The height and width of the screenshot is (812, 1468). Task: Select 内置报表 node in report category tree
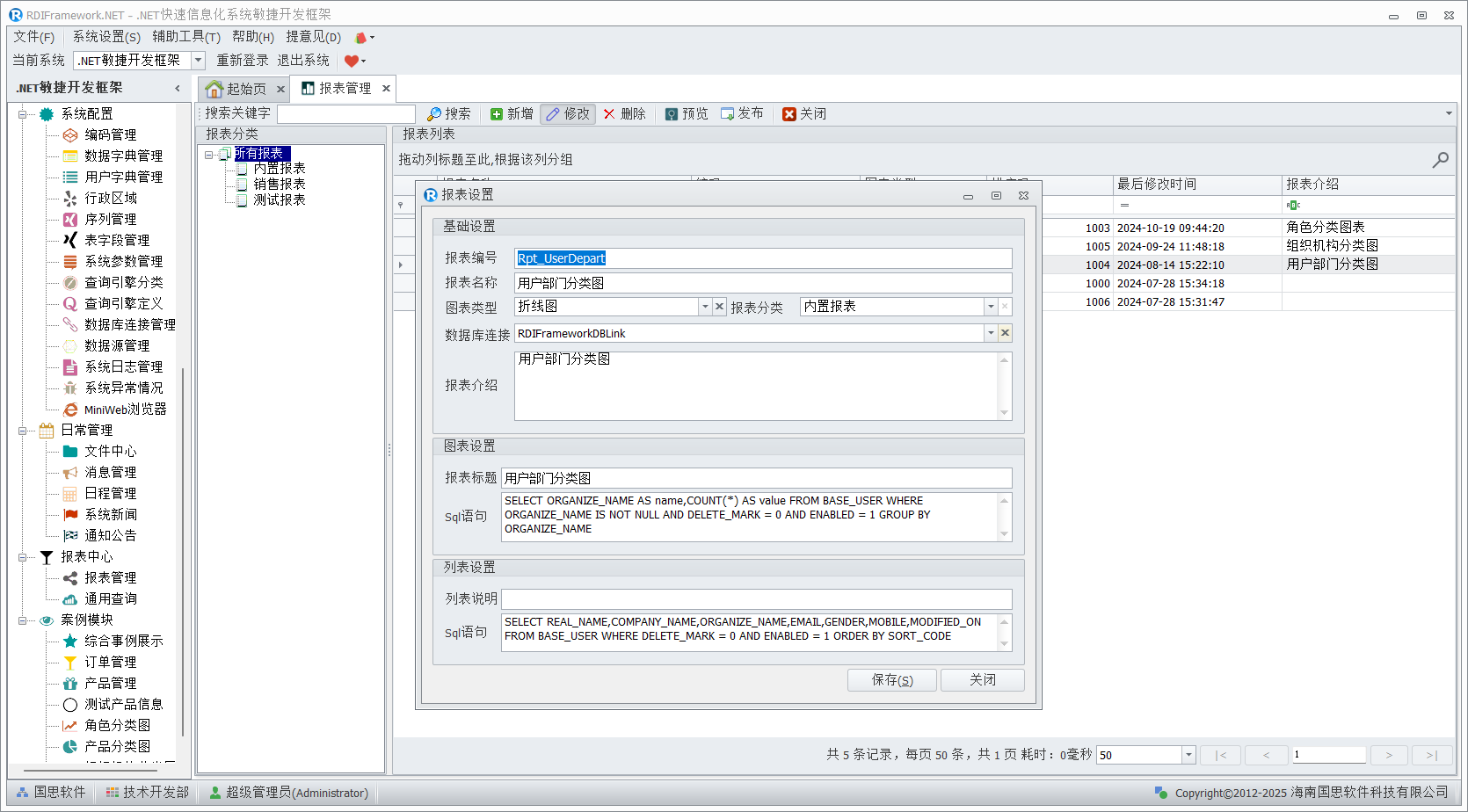[279, 169]
